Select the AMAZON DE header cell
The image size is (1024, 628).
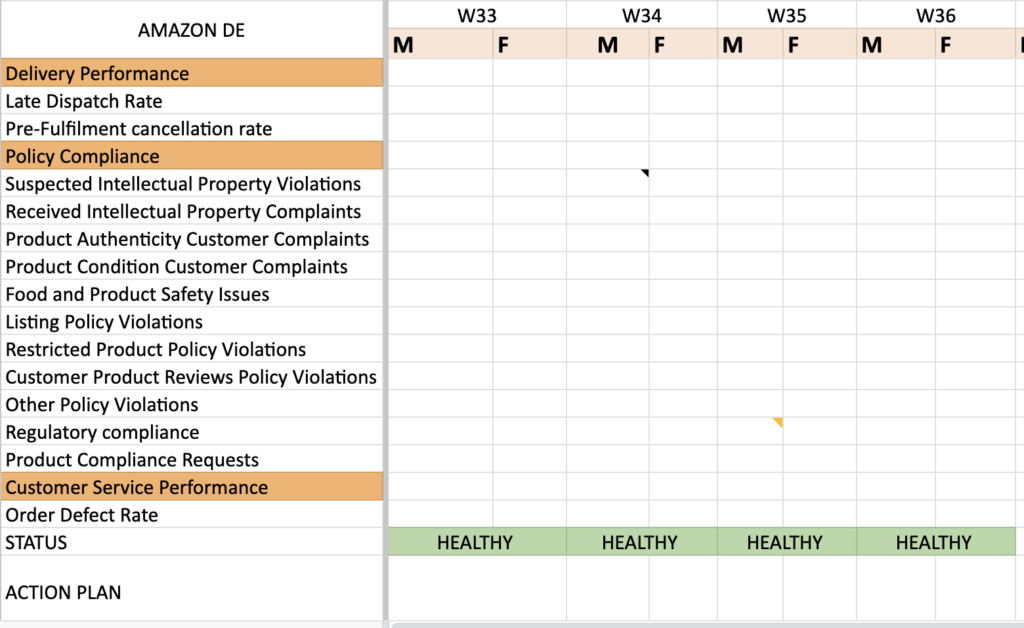point(191,30)
